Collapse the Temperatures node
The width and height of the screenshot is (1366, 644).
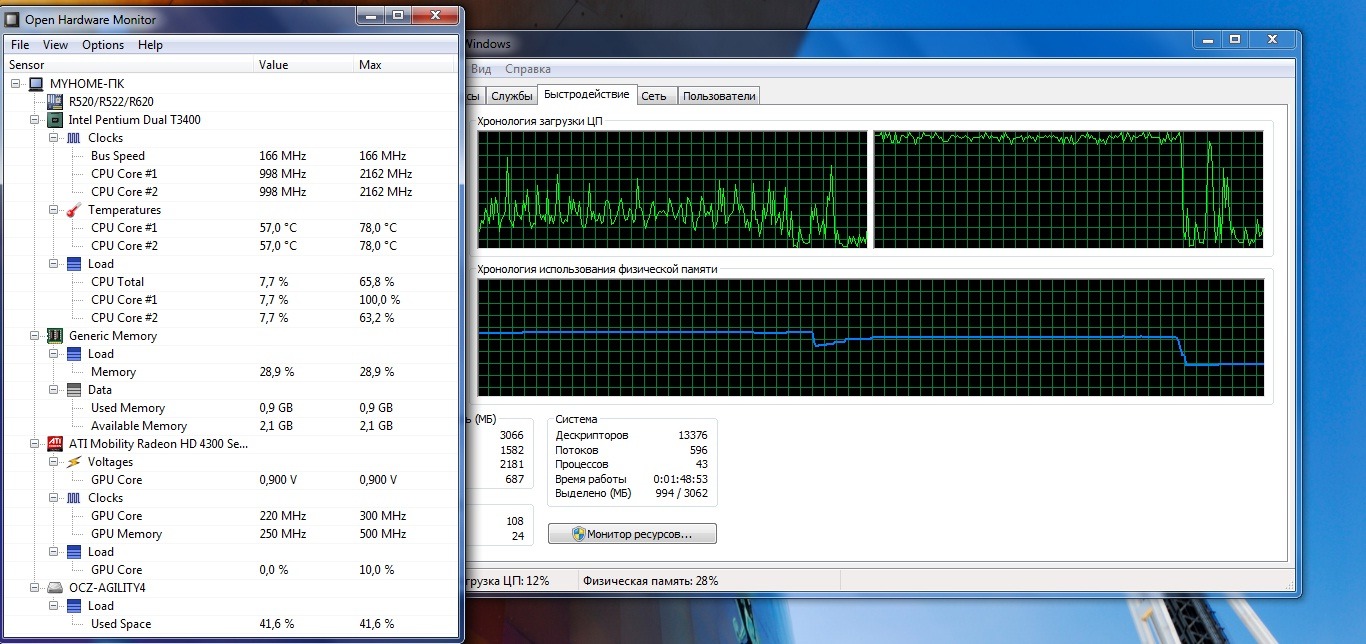point(54,210)
